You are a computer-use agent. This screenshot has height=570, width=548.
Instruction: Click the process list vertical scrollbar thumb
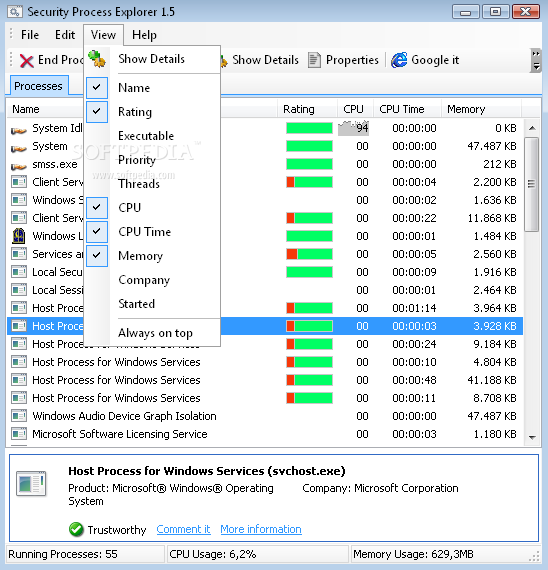pyautogui.click(x=532, y=184)
